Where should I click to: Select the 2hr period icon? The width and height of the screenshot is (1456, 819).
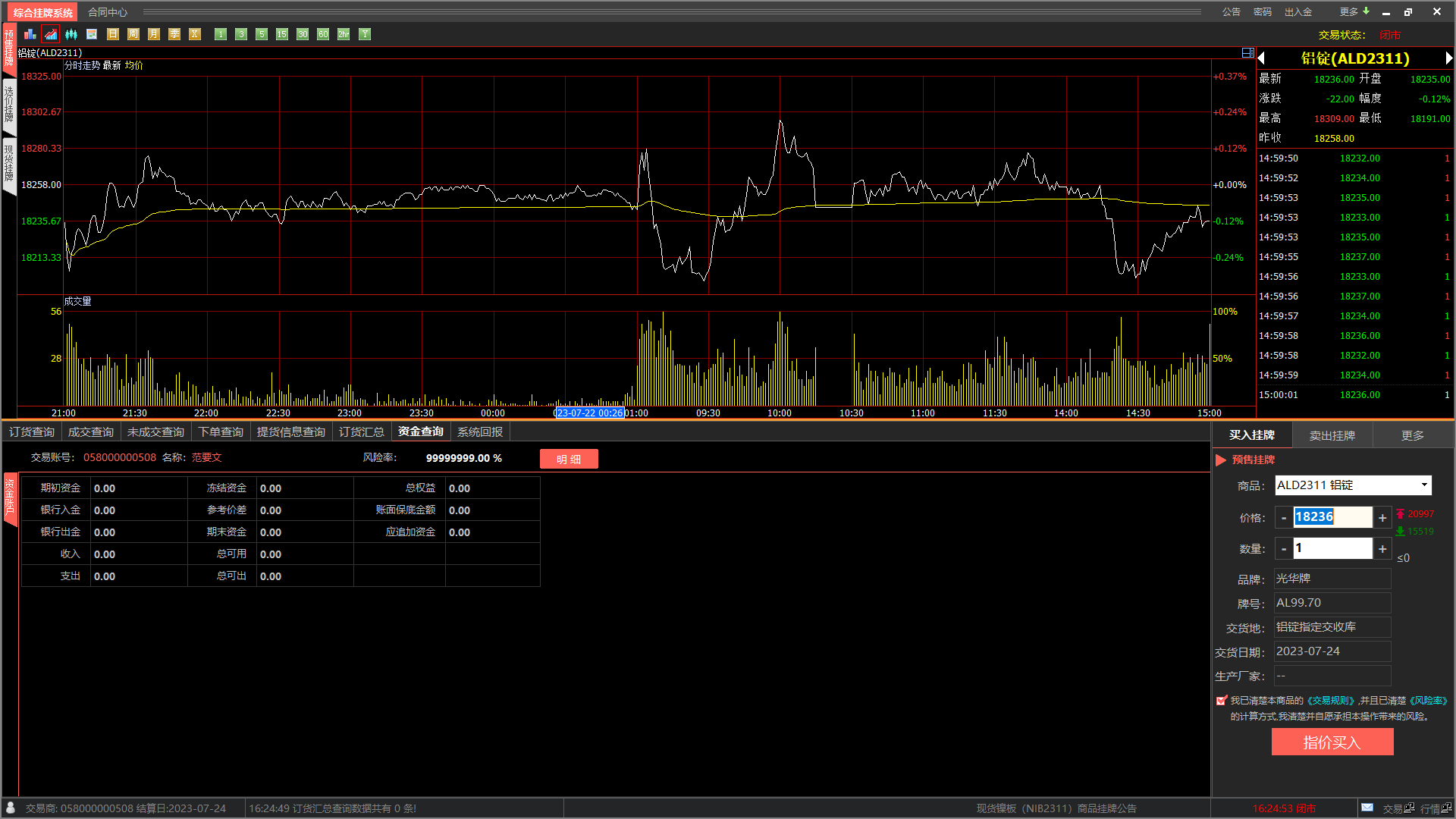344,34
